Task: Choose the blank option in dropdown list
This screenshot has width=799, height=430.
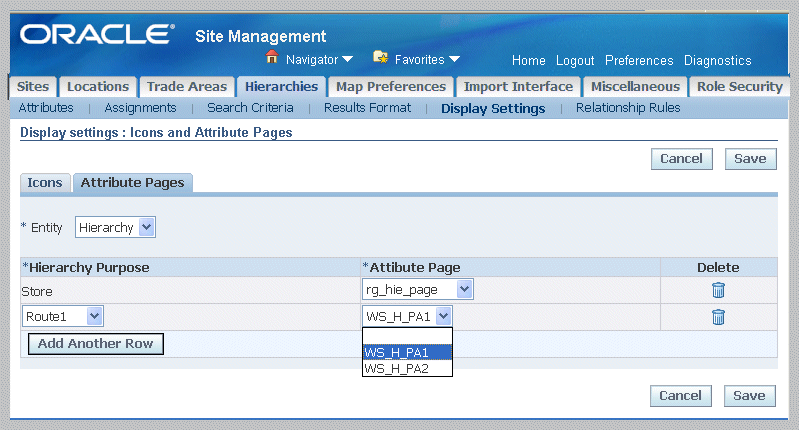Action: pyautogui.click(x=407, y=336)
